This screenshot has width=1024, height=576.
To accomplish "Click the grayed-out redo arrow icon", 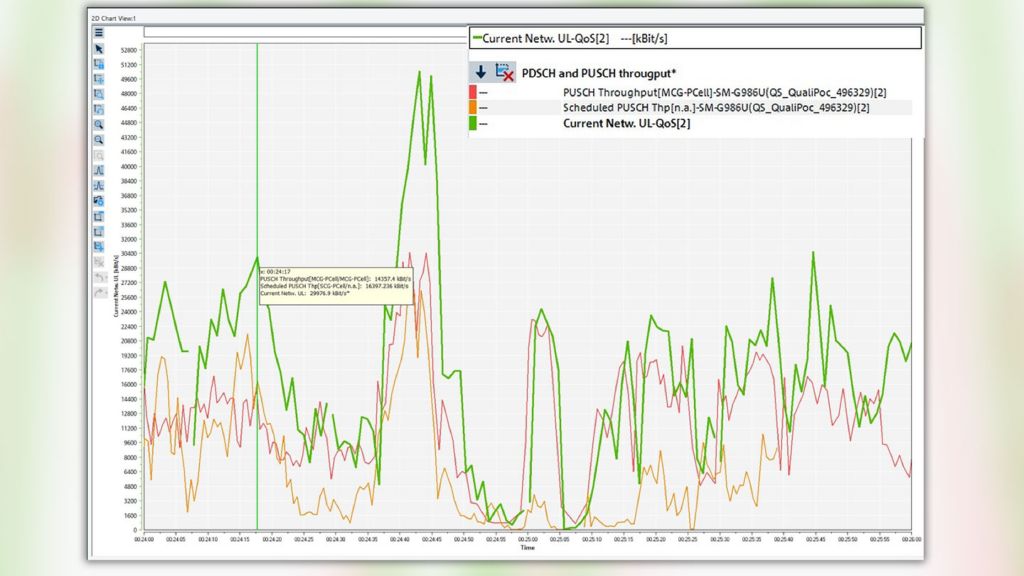I will [x=99, y=292].
